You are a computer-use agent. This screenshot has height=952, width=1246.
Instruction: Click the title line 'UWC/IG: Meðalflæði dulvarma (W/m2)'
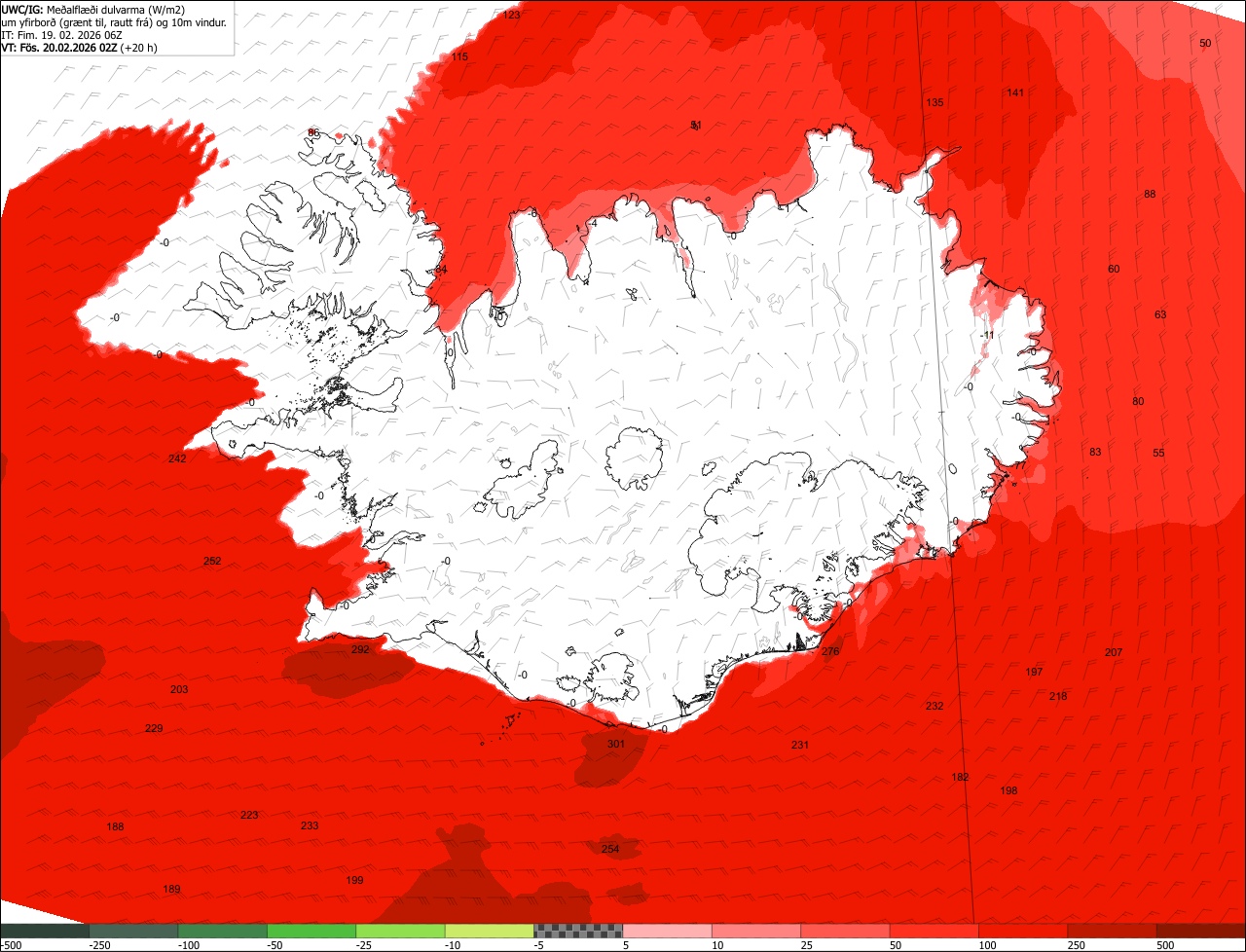93,9
